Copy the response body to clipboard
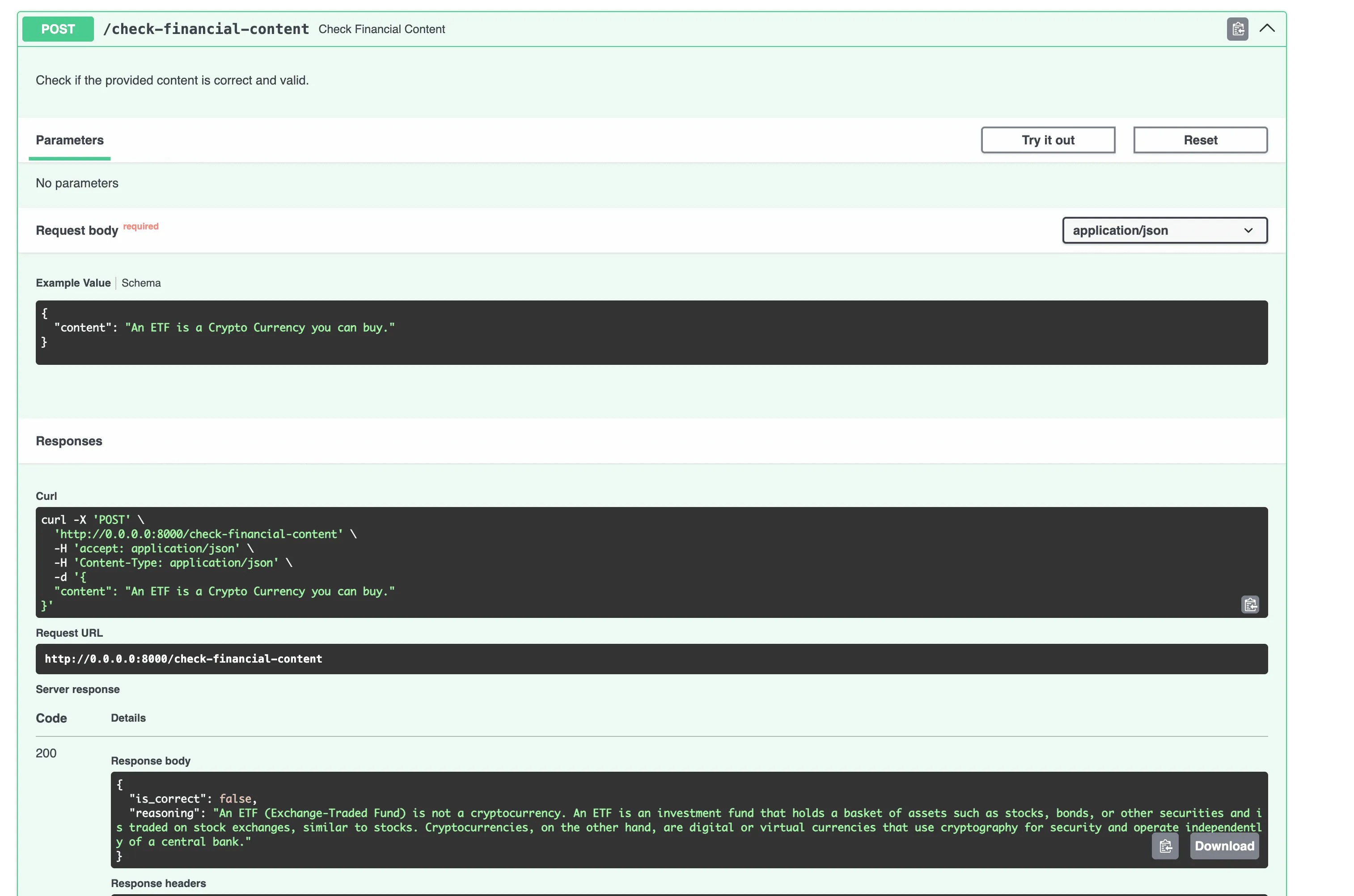Viewport: 1354px width, 896px height. (1164, 846)
